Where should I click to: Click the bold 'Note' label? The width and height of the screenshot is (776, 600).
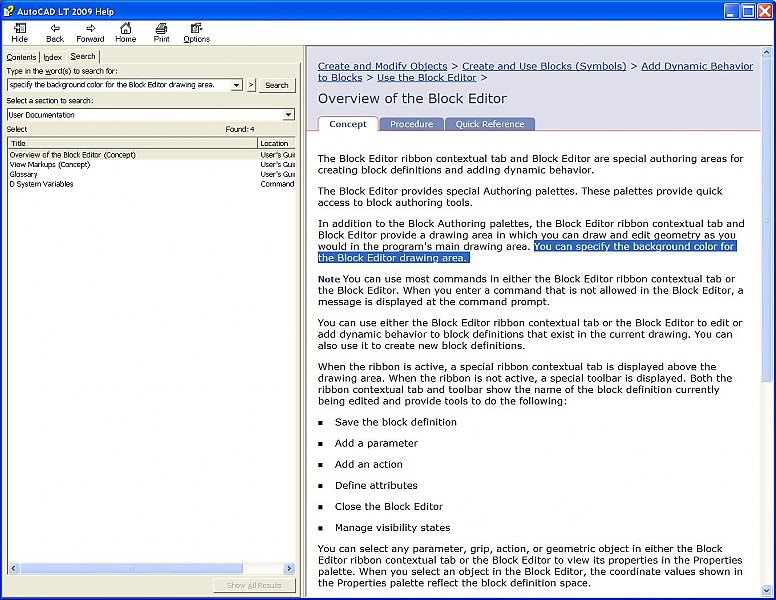[x=329, y=279]
